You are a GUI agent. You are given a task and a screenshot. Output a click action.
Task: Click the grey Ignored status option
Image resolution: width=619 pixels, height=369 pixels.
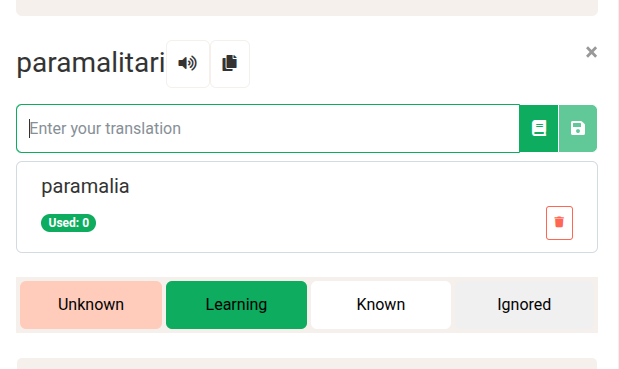(524, 305)
